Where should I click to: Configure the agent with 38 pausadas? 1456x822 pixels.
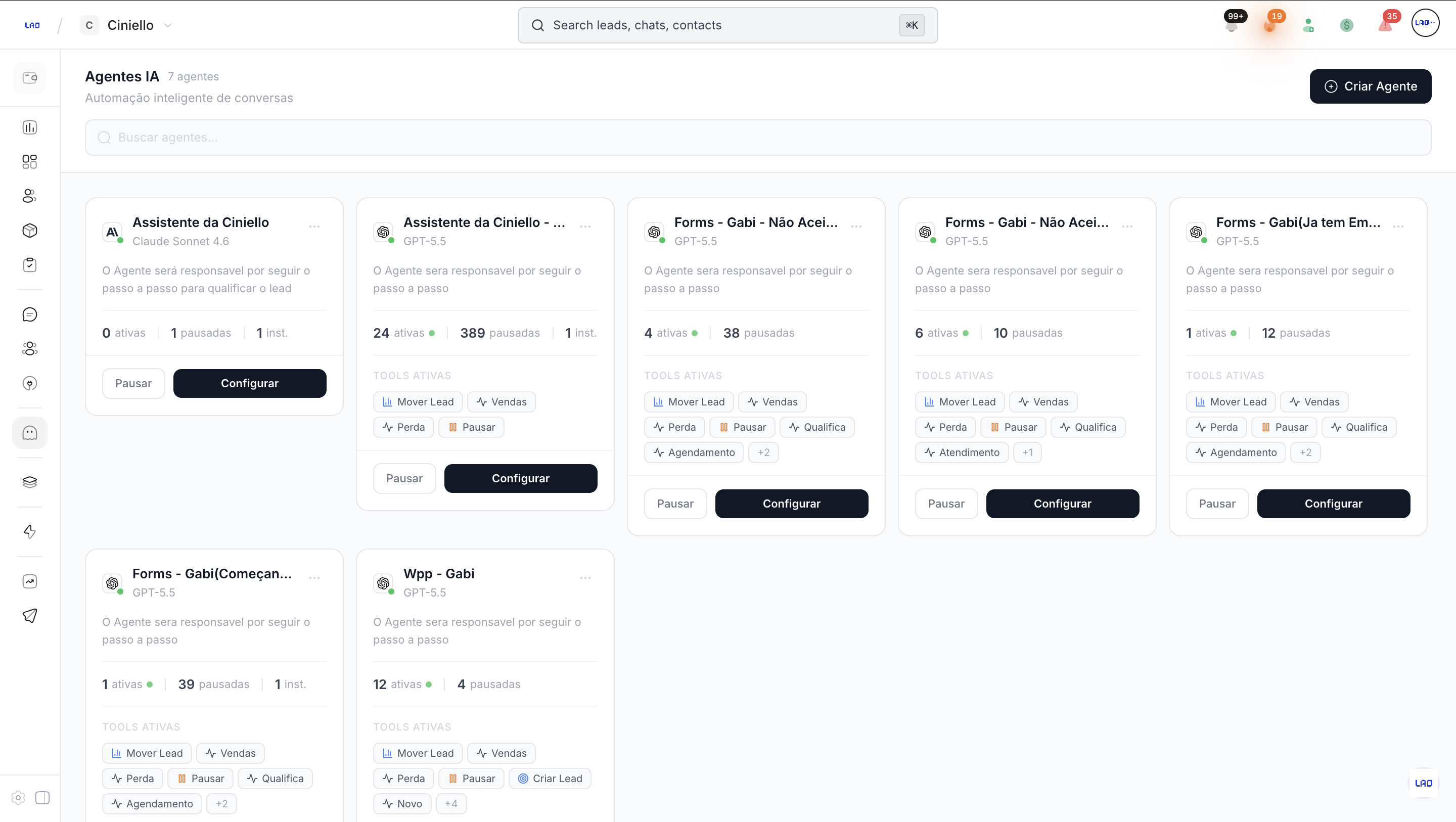pos(791,504)
